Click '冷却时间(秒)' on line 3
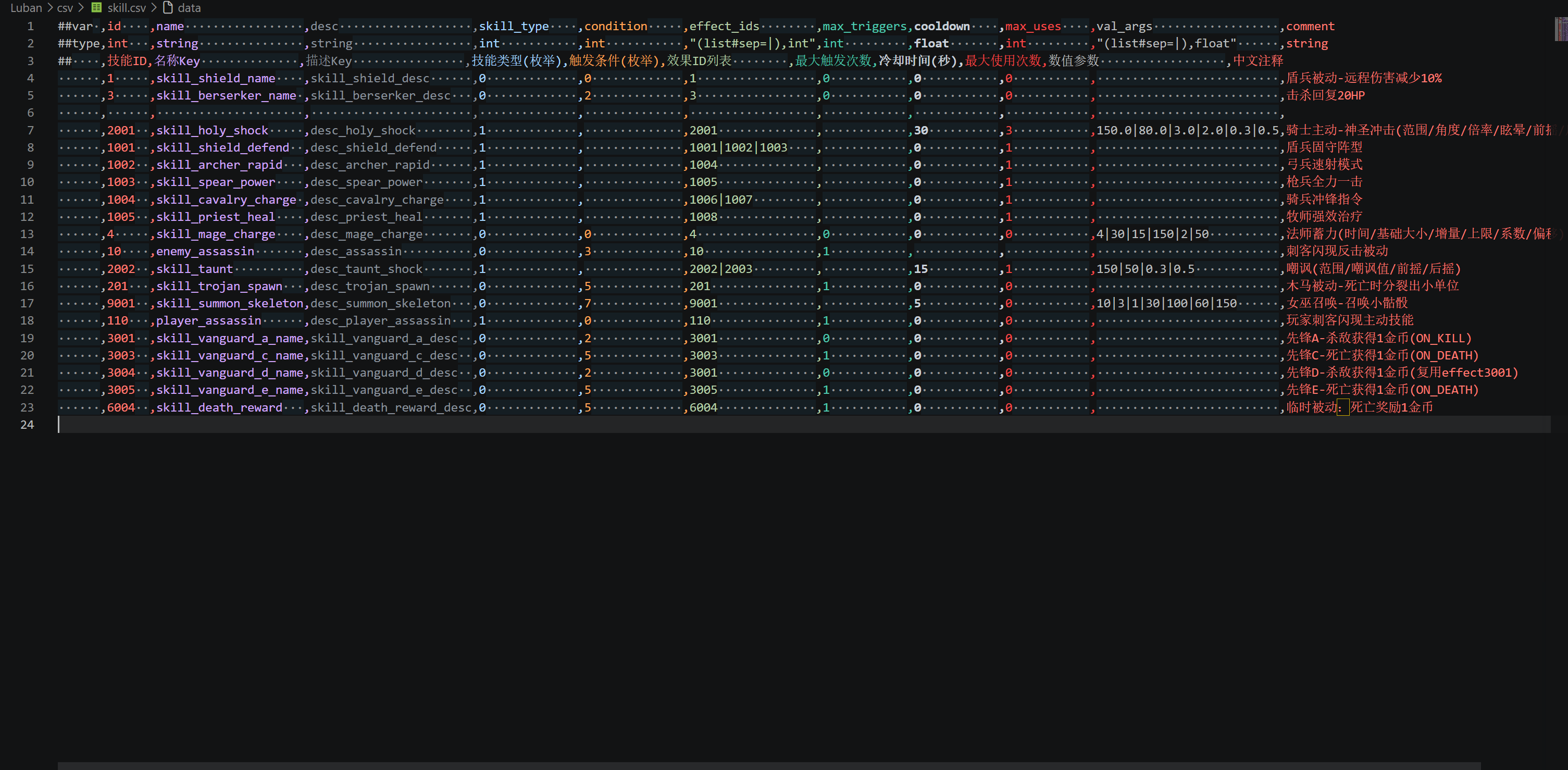The image size is (1568, 770). coord(918,61)
